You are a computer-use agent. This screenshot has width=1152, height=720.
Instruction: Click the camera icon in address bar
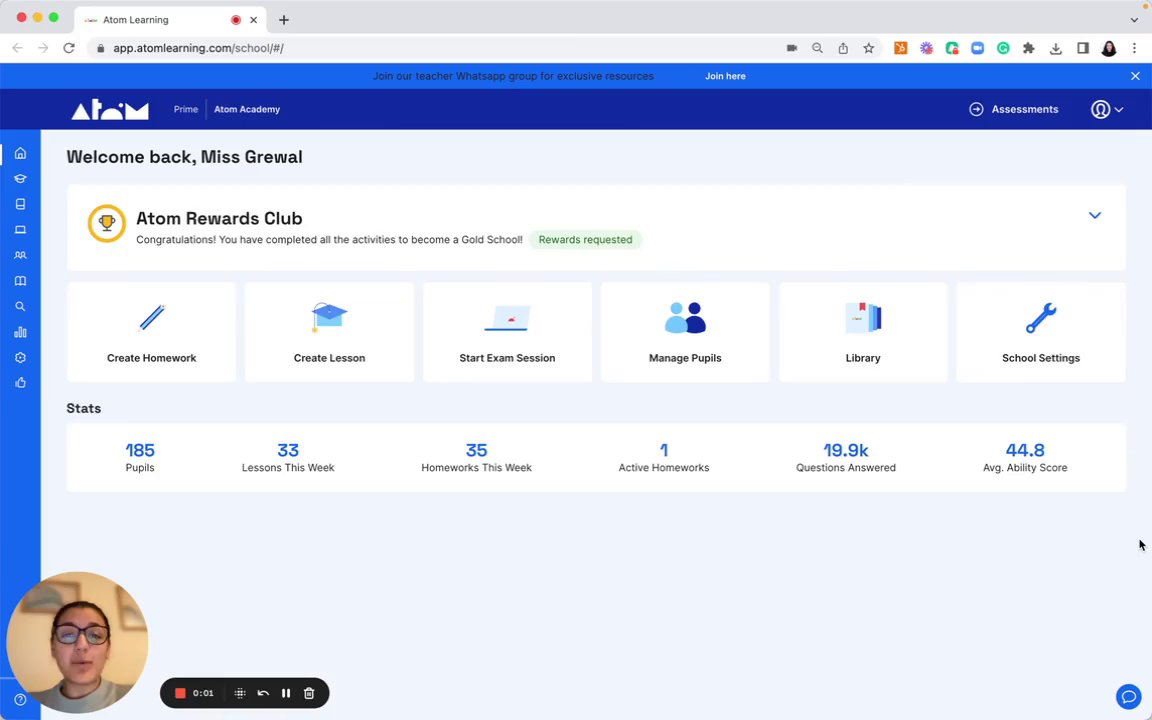(791, 48)
